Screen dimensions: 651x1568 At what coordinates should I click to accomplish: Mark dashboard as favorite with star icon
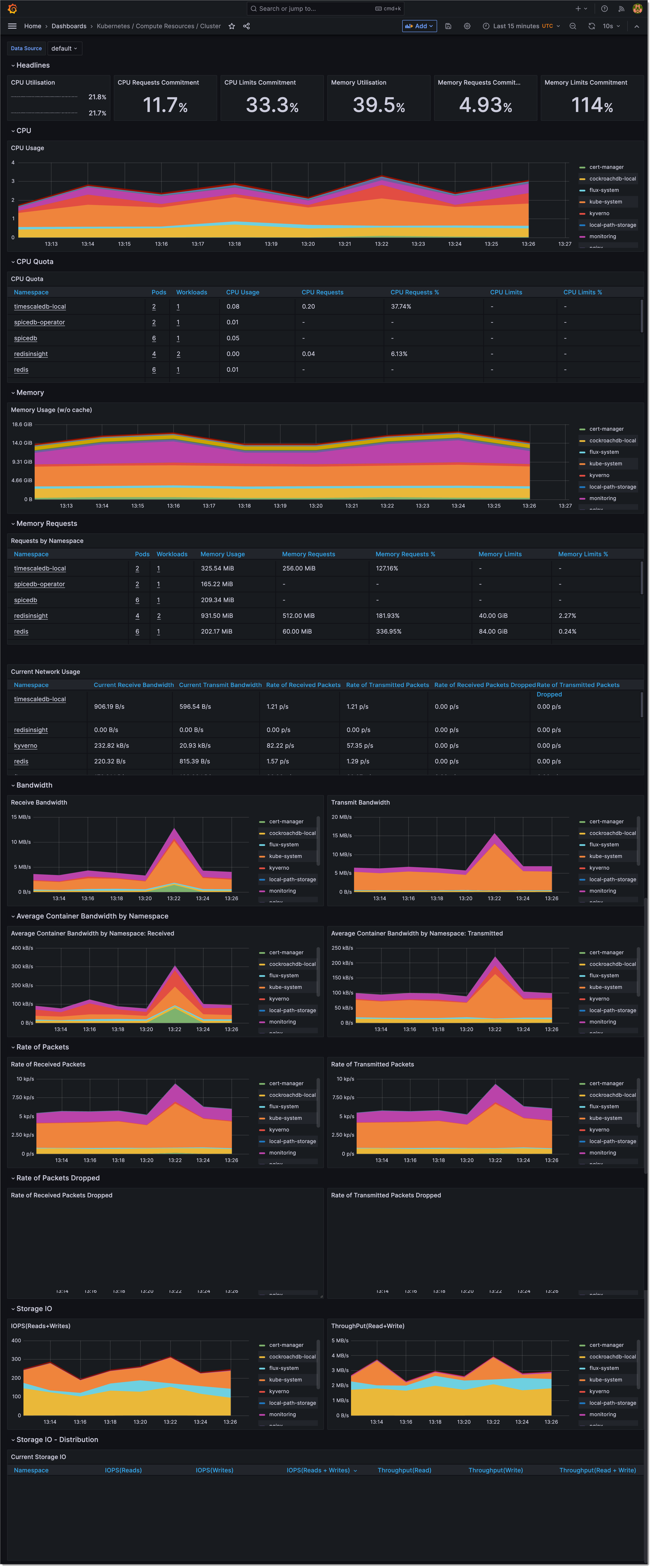click(232, 26)
